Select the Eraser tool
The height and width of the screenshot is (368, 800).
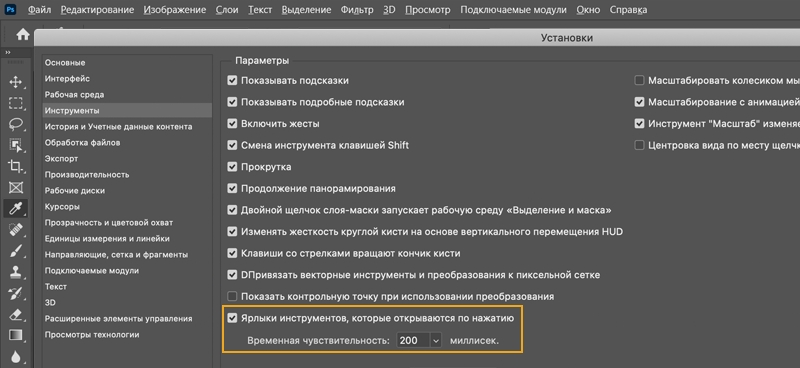pyautogui.click(x=16, y=314)
